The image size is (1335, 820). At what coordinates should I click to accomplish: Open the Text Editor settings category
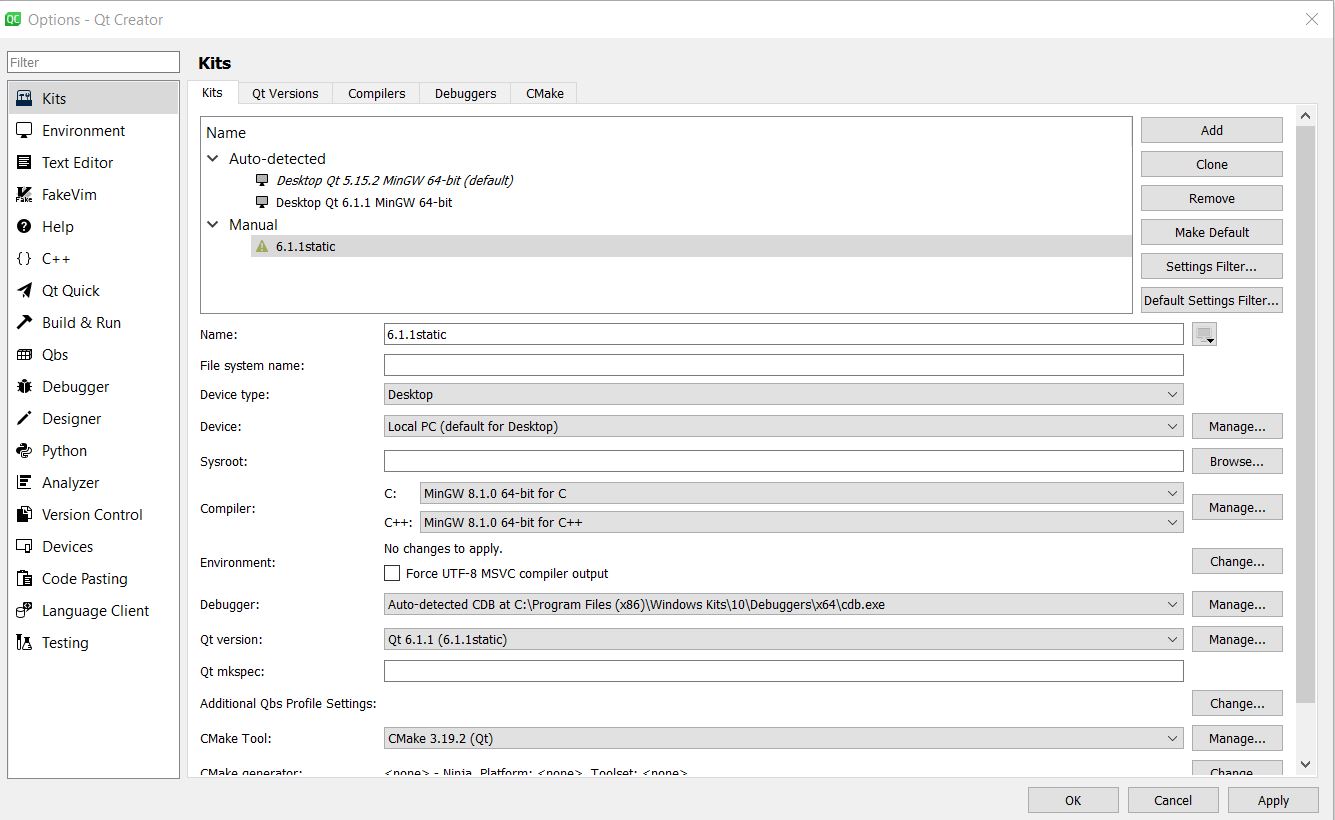93,162
